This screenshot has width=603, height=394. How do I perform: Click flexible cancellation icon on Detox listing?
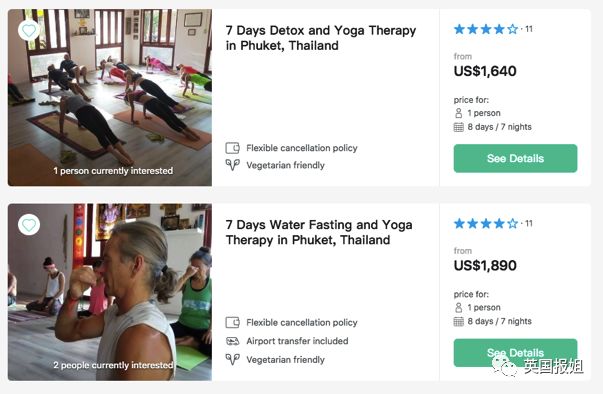[x=232, y=148]
